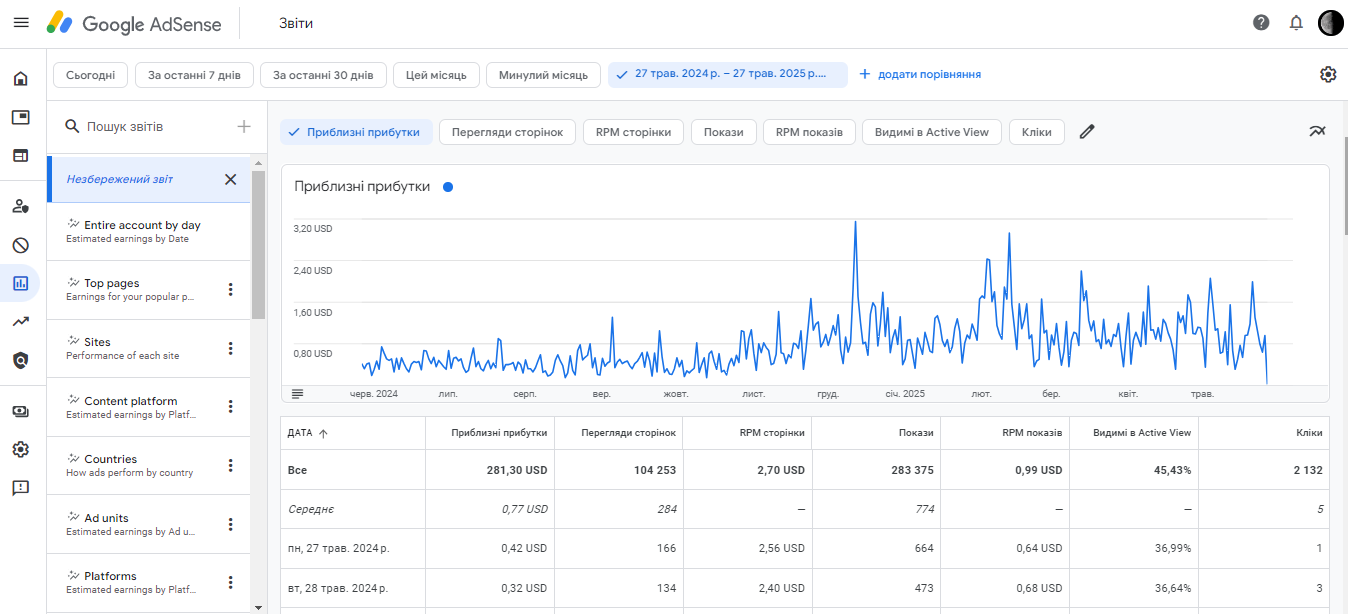This screenshot has height=614, width=1348.
Task: Open options menu for Platforms report
Action: coord(230,583)
